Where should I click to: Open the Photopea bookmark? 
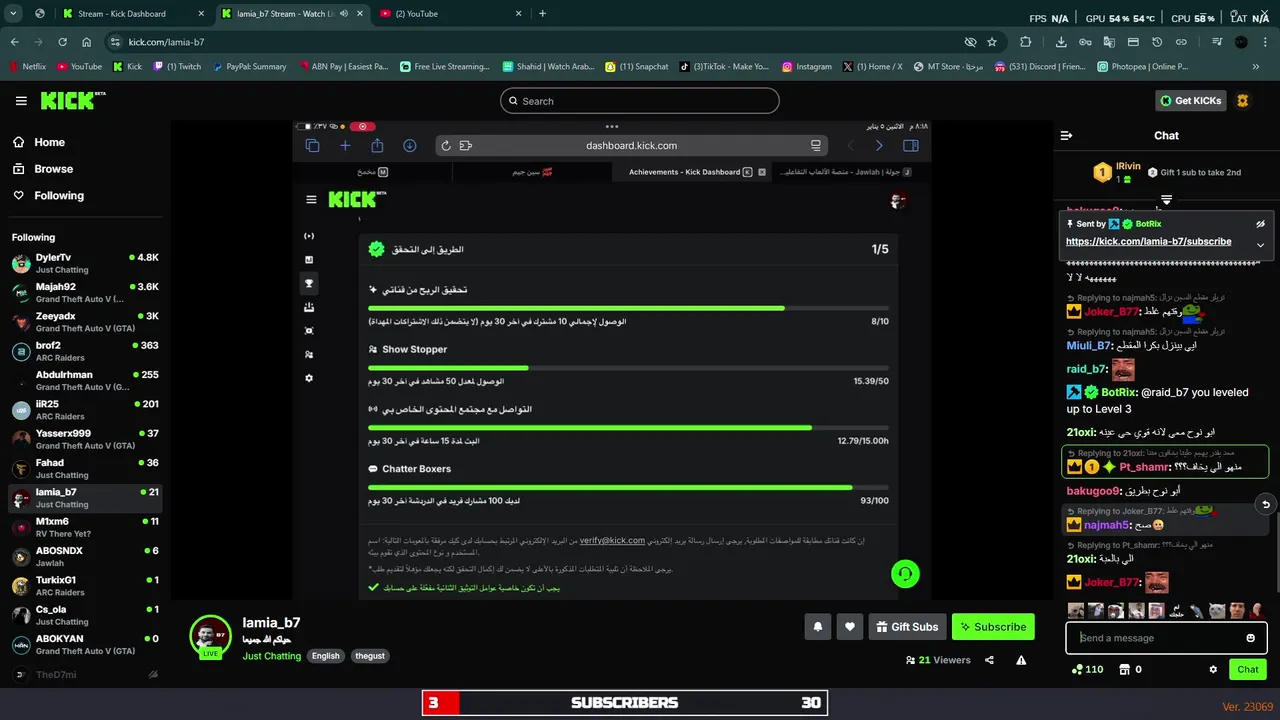[1142, 67]
